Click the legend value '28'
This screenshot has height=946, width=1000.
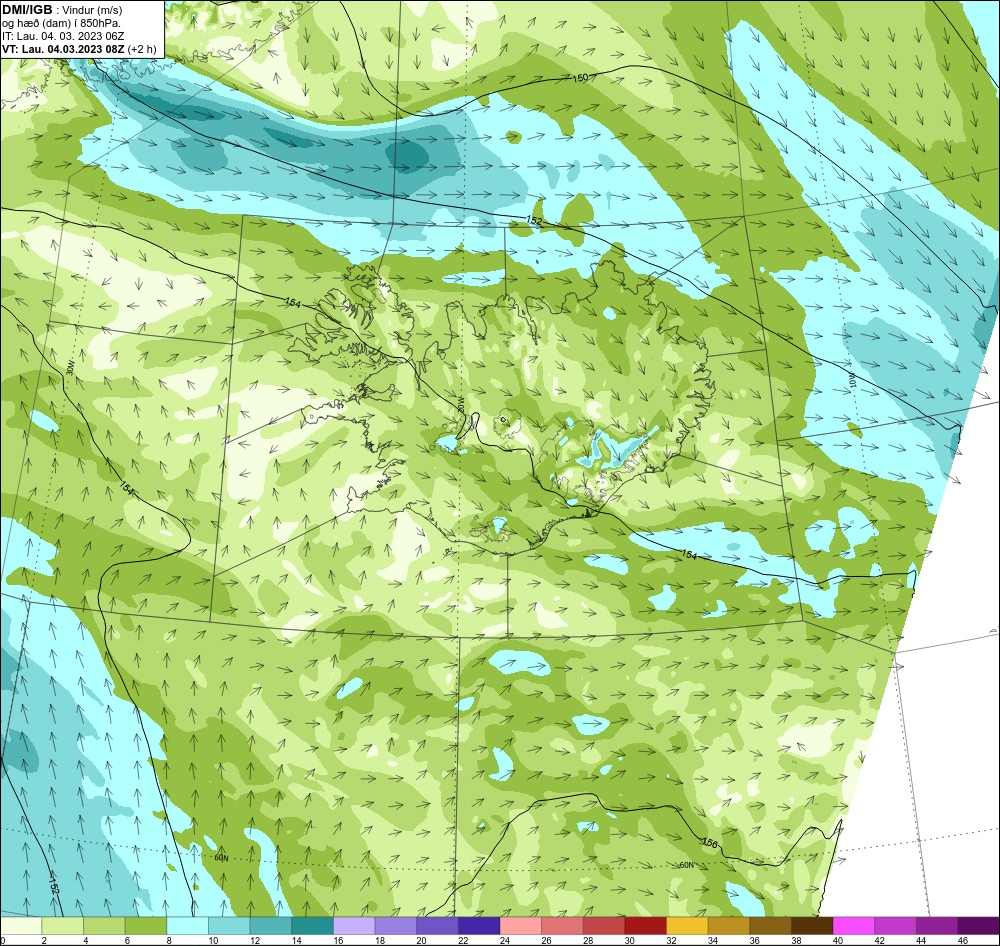pyautogui.click(x=588, y=940)
